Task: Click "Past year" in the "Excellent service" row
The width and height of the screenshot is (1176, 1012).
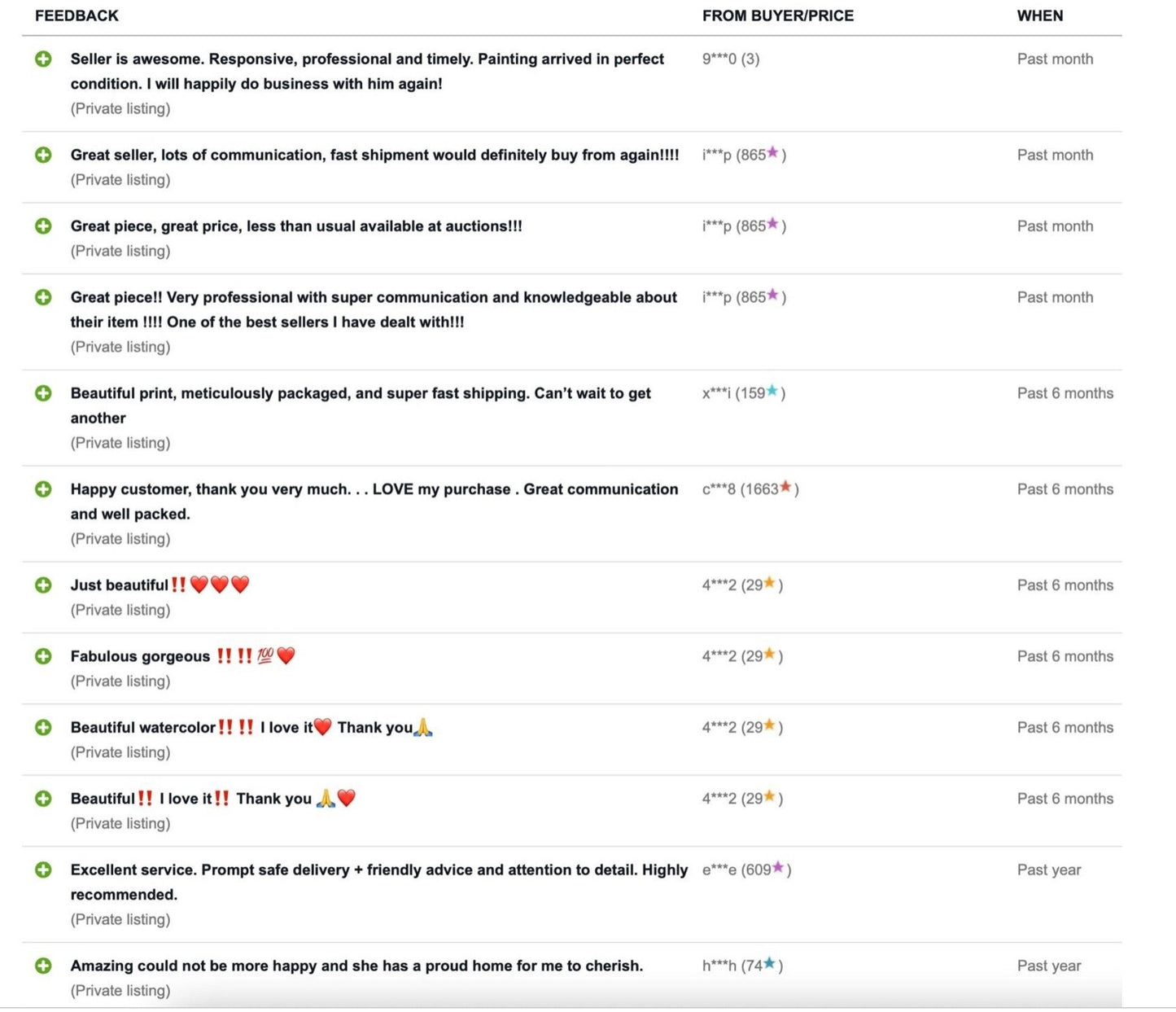Action: [1048, 870]
